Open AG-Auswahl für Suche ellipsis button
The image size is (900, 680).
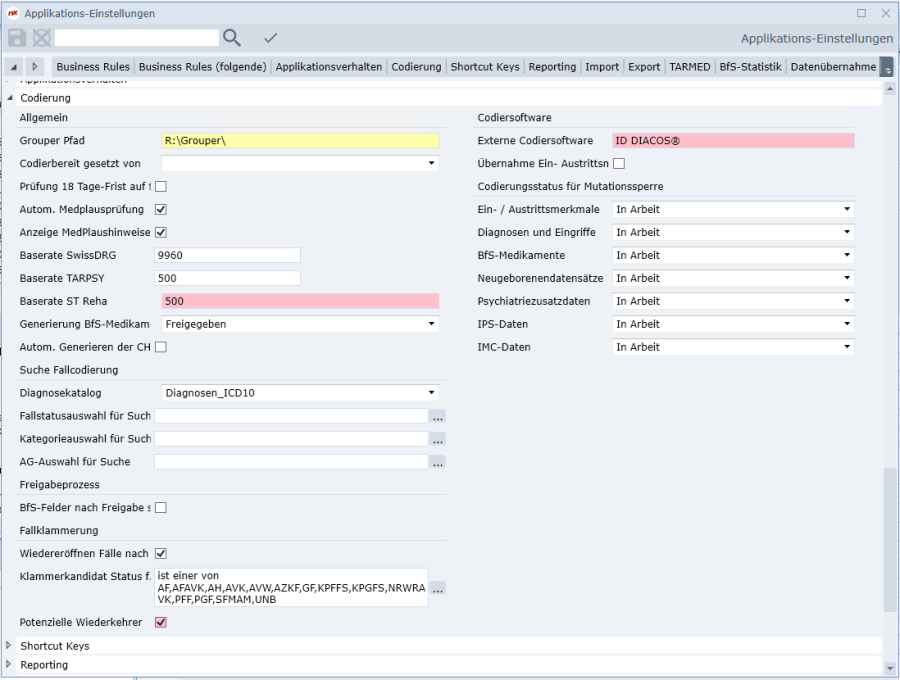(x=437, y=462)
